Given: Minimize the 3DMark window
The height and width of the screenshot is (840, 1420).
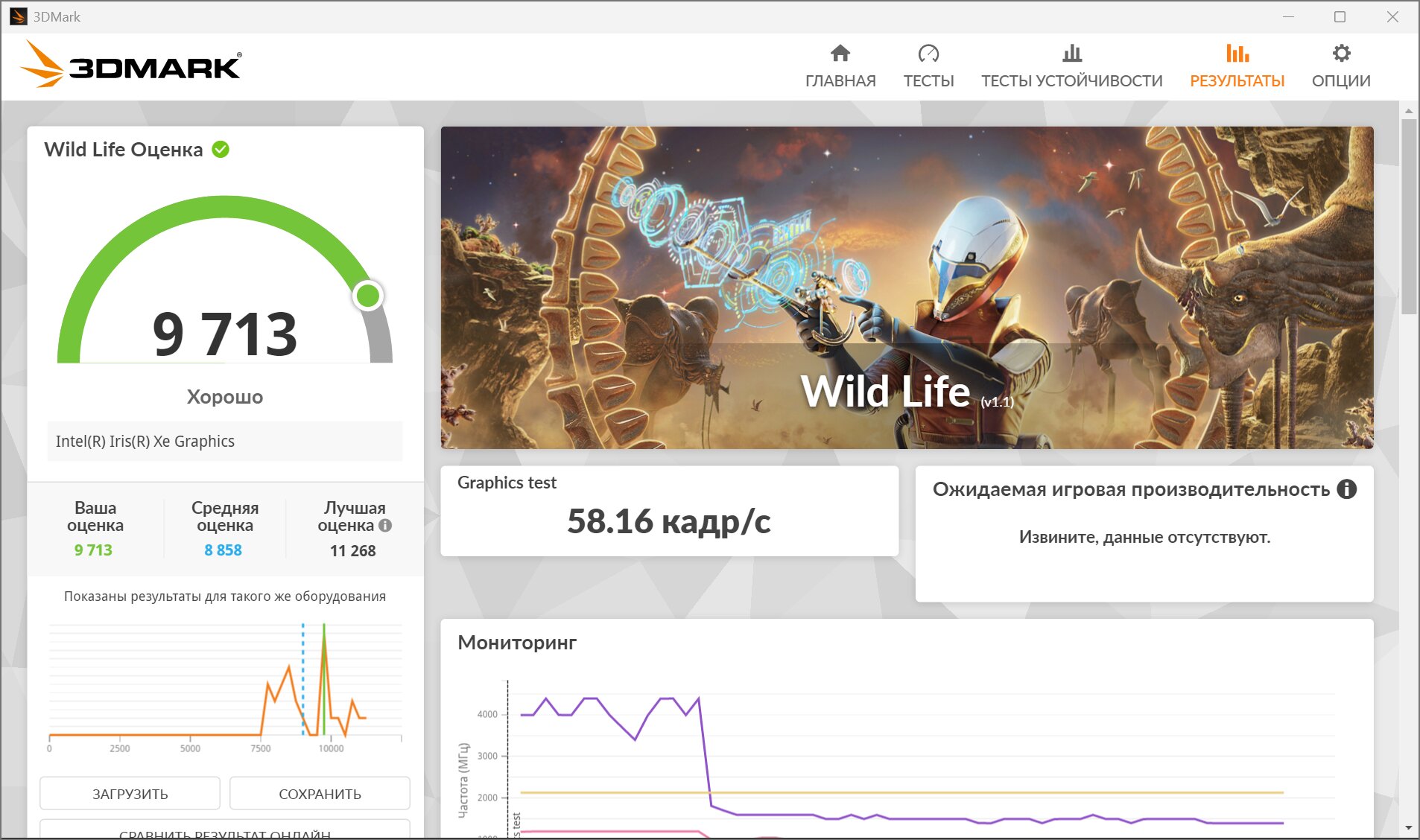Looking at the screenshot, I should pyautogui.click(x=1288, y=16).
